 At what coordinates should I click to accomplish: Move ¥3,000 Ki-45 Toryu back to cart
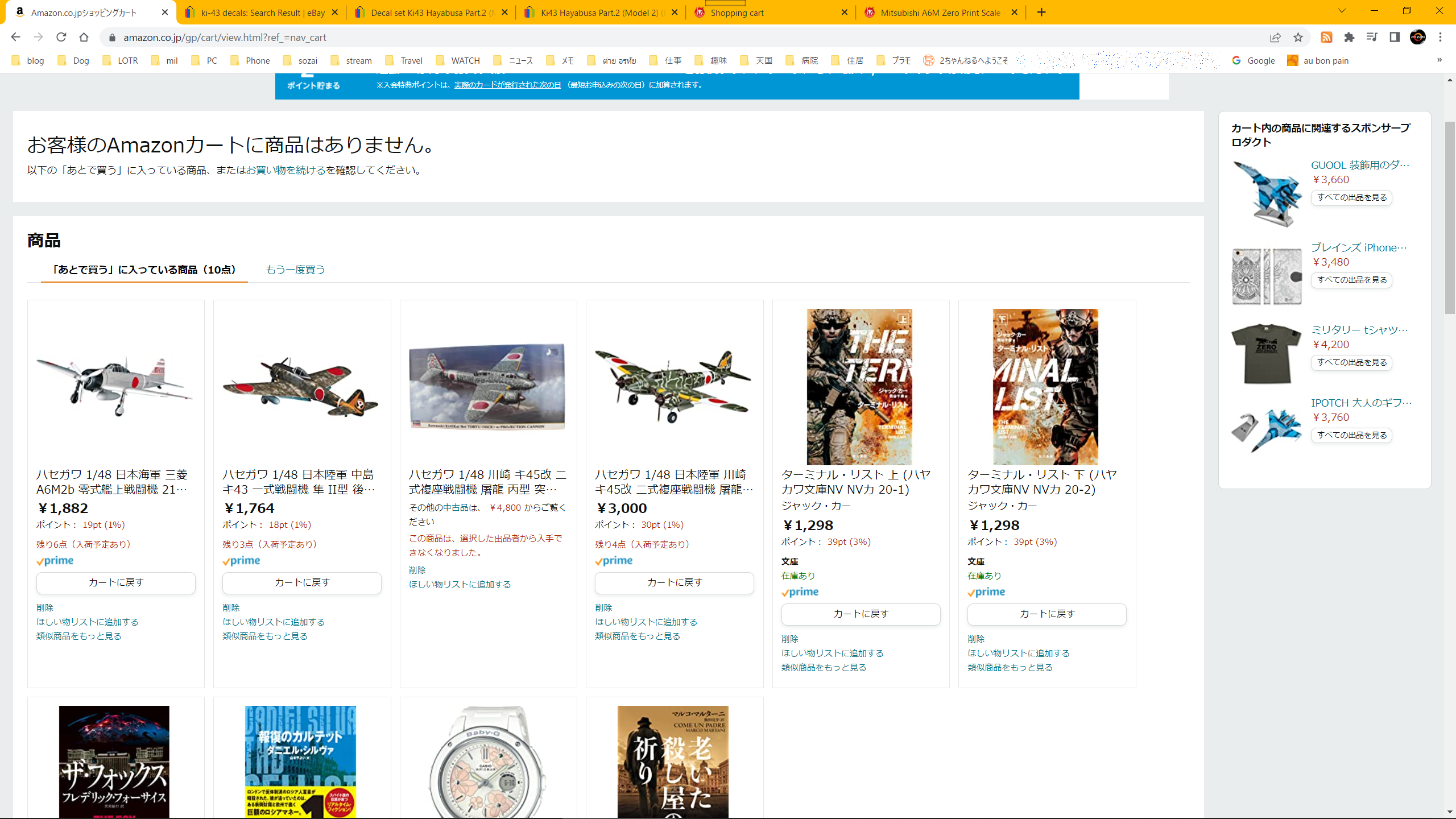coord(675,582)
